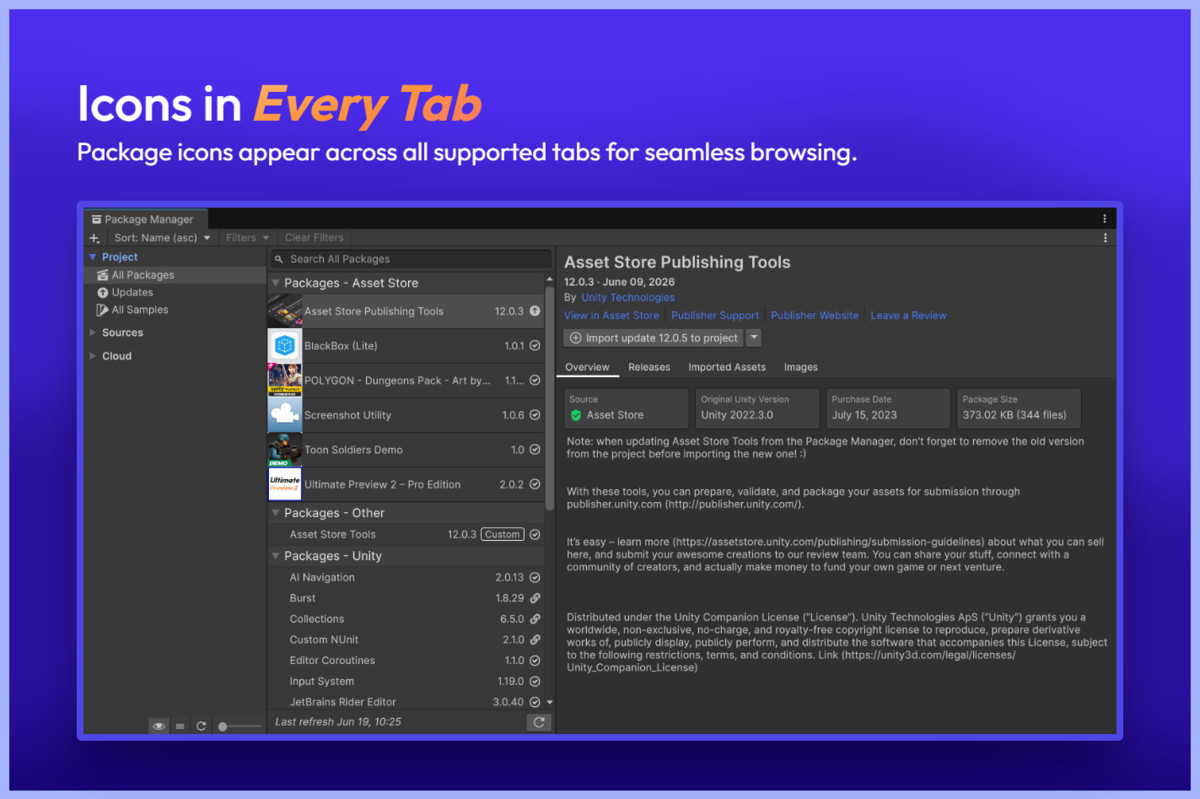Open the Filters dropdown
The height and width of the screenshot is (799, 1200).
click(247, 238)
